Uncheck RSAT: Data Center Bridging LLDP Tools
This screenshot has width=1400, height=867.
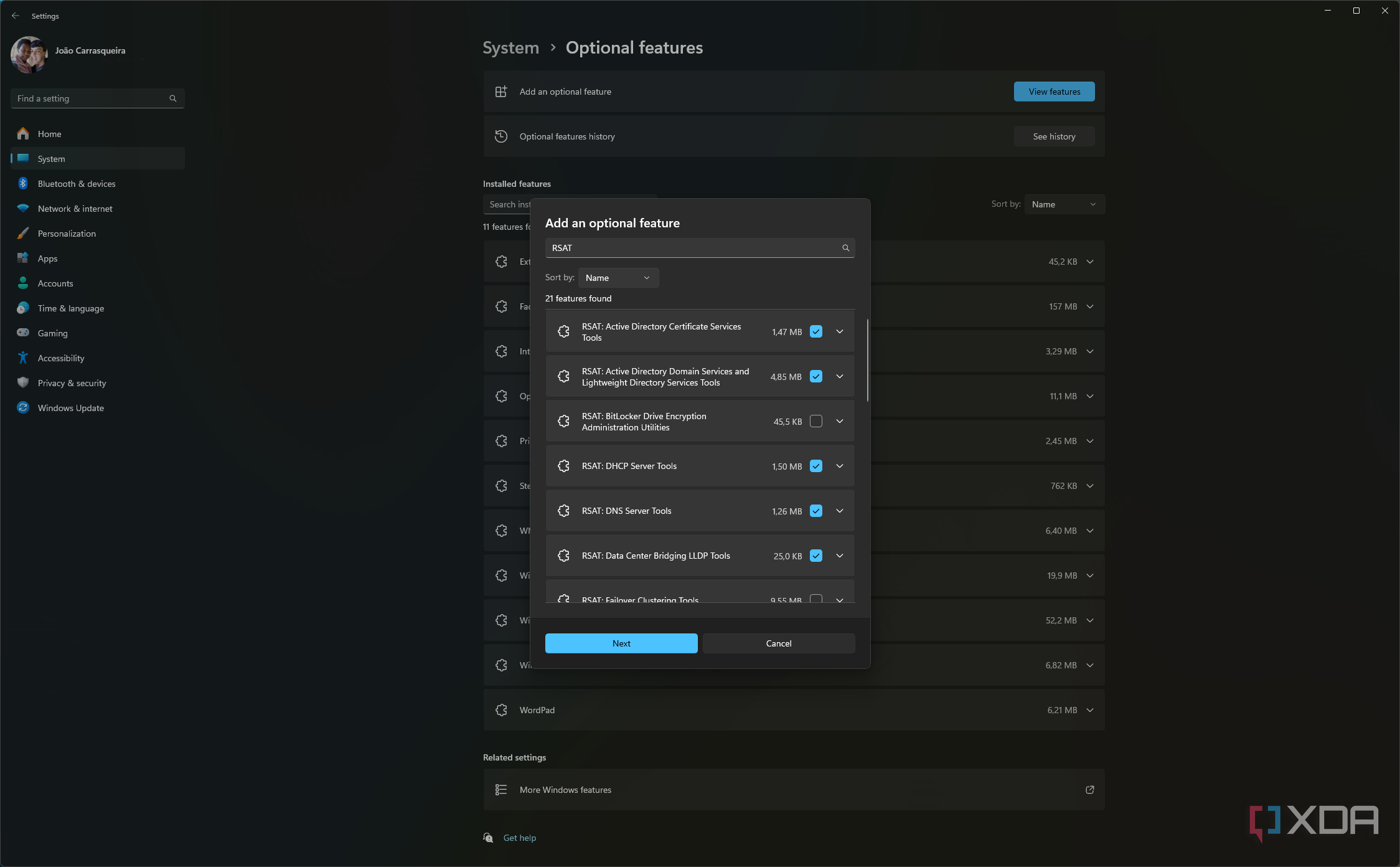click(816, 556)
